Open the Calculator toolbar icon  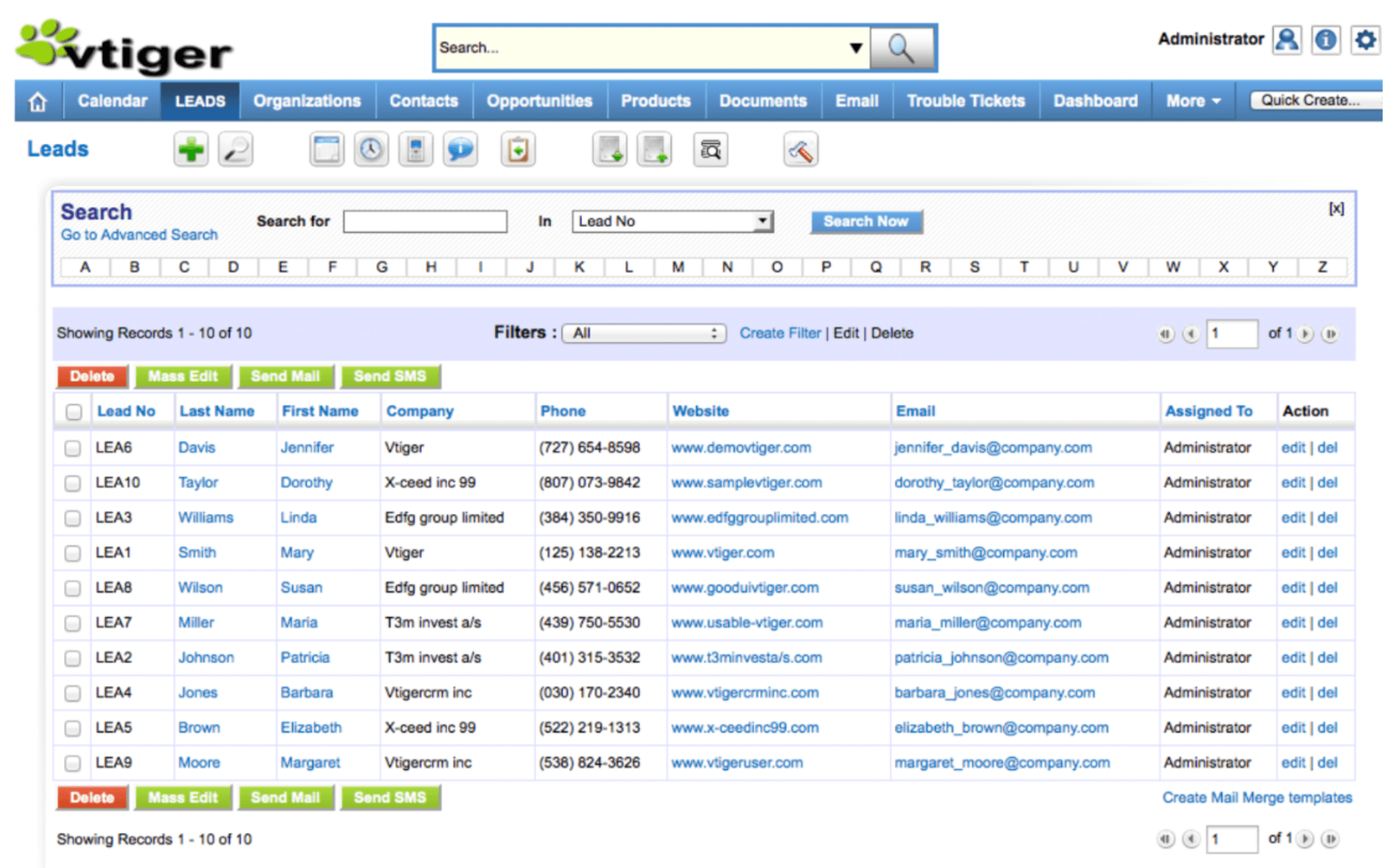(416, 150)
